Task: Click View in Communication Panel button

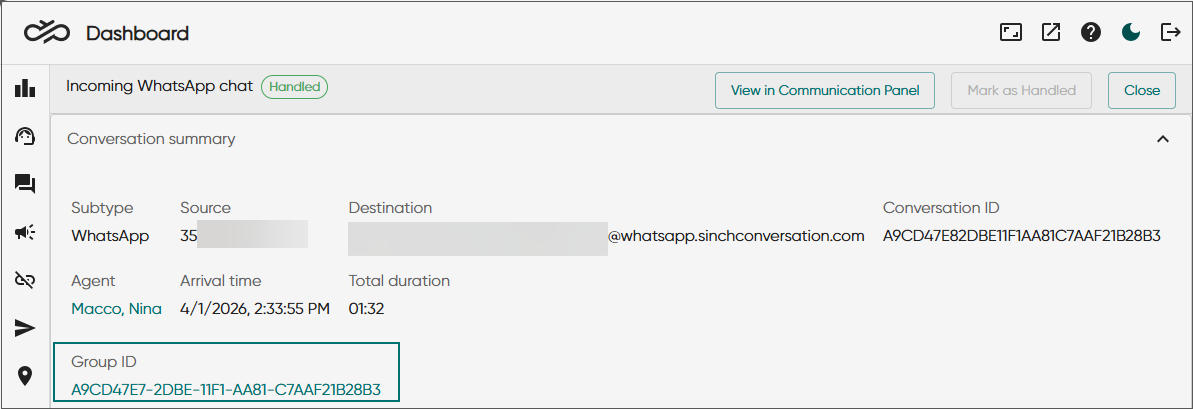Action: [825, 90]
